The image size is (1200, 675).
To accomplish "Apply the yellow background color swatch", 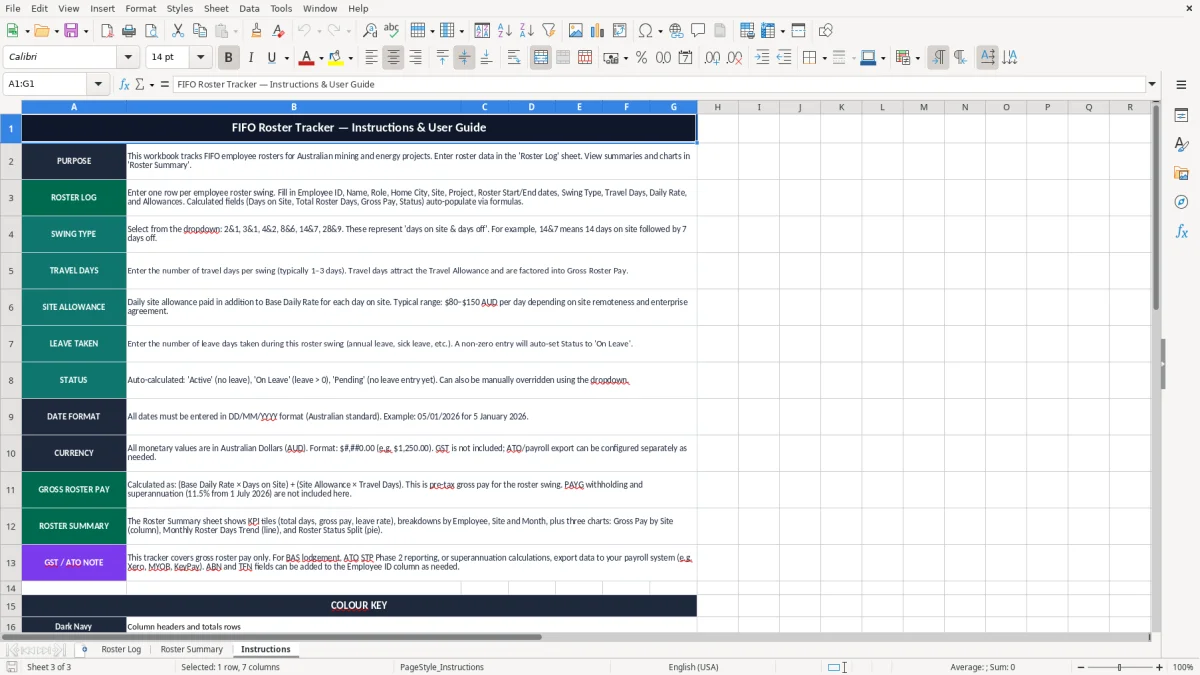I will (x=336, y=58).
